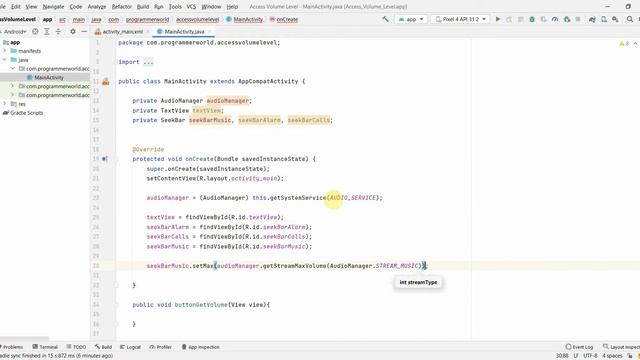Image resolution: width=640 pixels, height=360 pixels.
Task: Open the Device Manager icon
Action: tap(604, 19)
